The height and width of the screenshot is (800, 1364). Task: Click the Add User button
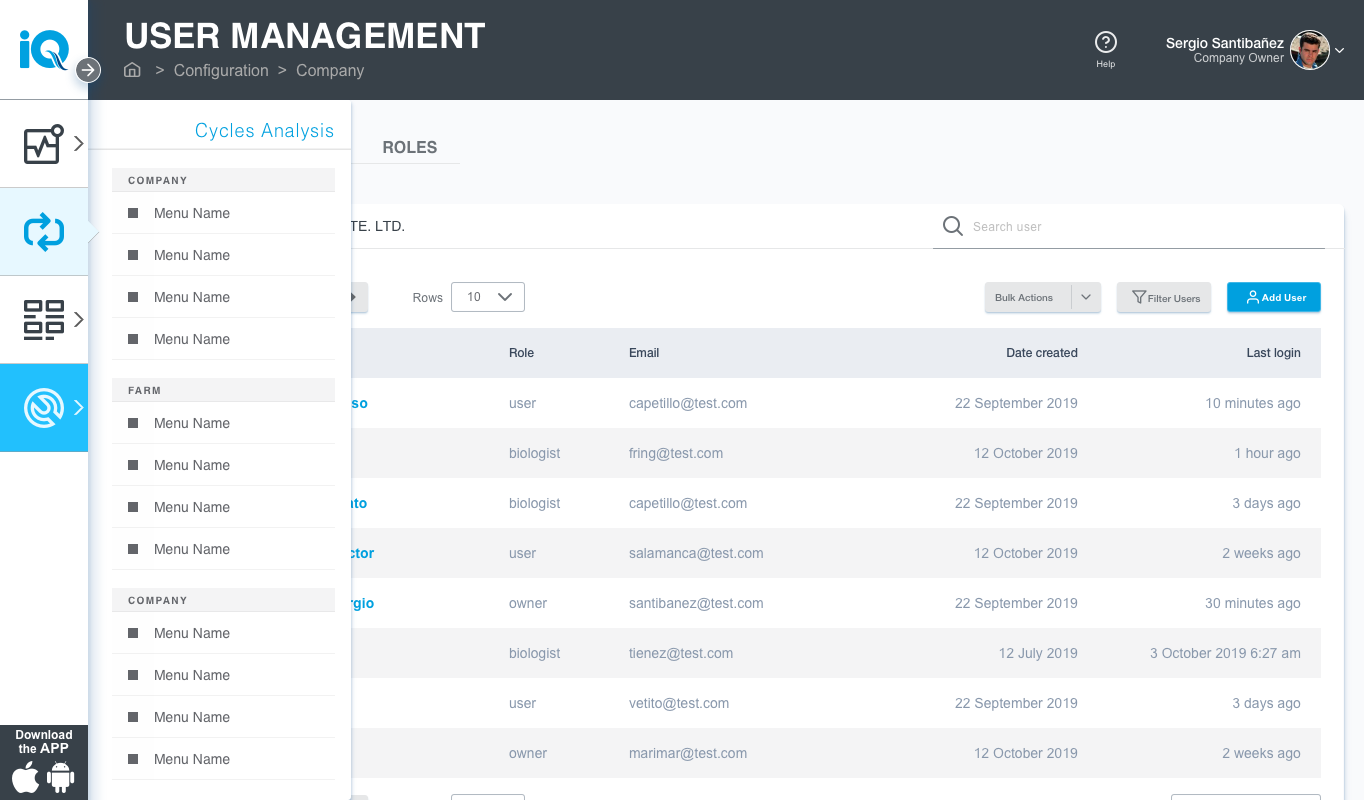(x=1273, y=297)
